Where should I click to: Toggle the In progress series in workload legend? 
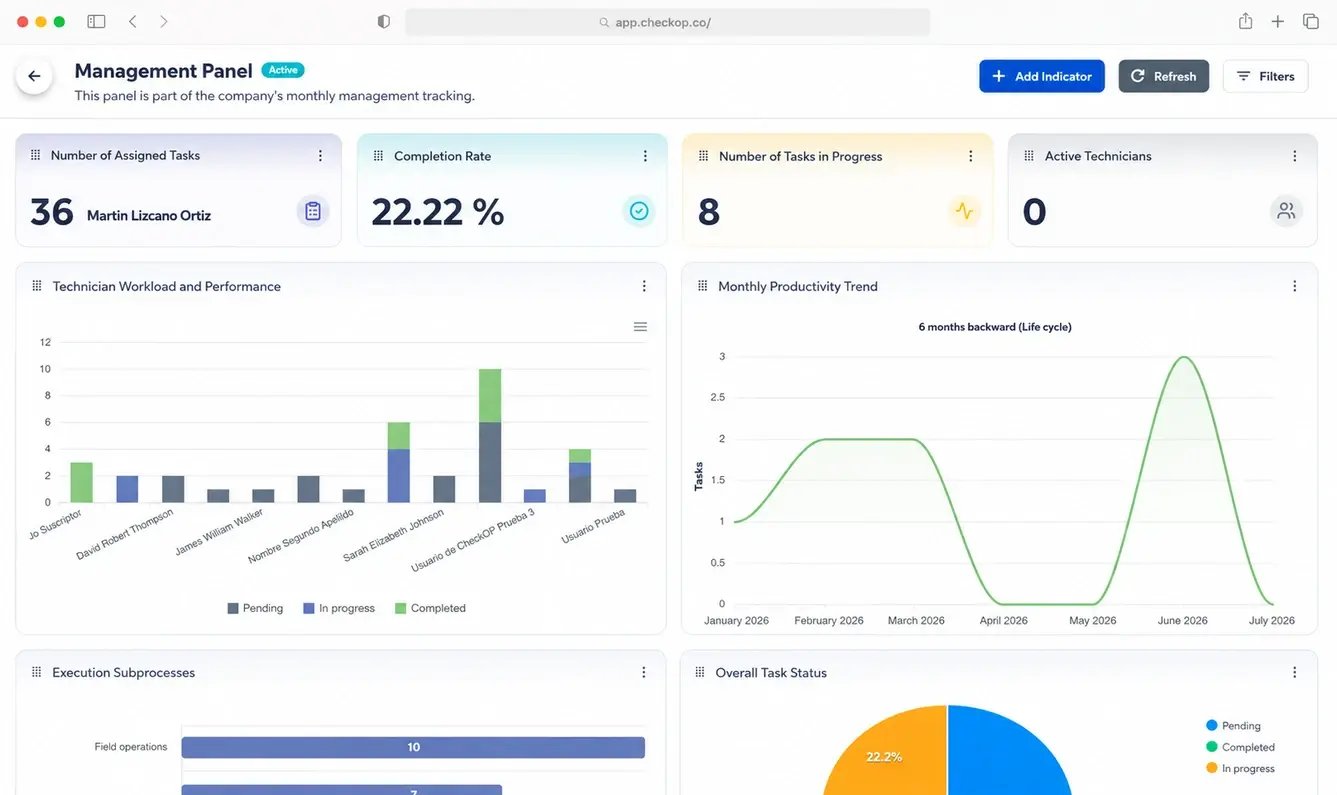[x=339, y=608]
